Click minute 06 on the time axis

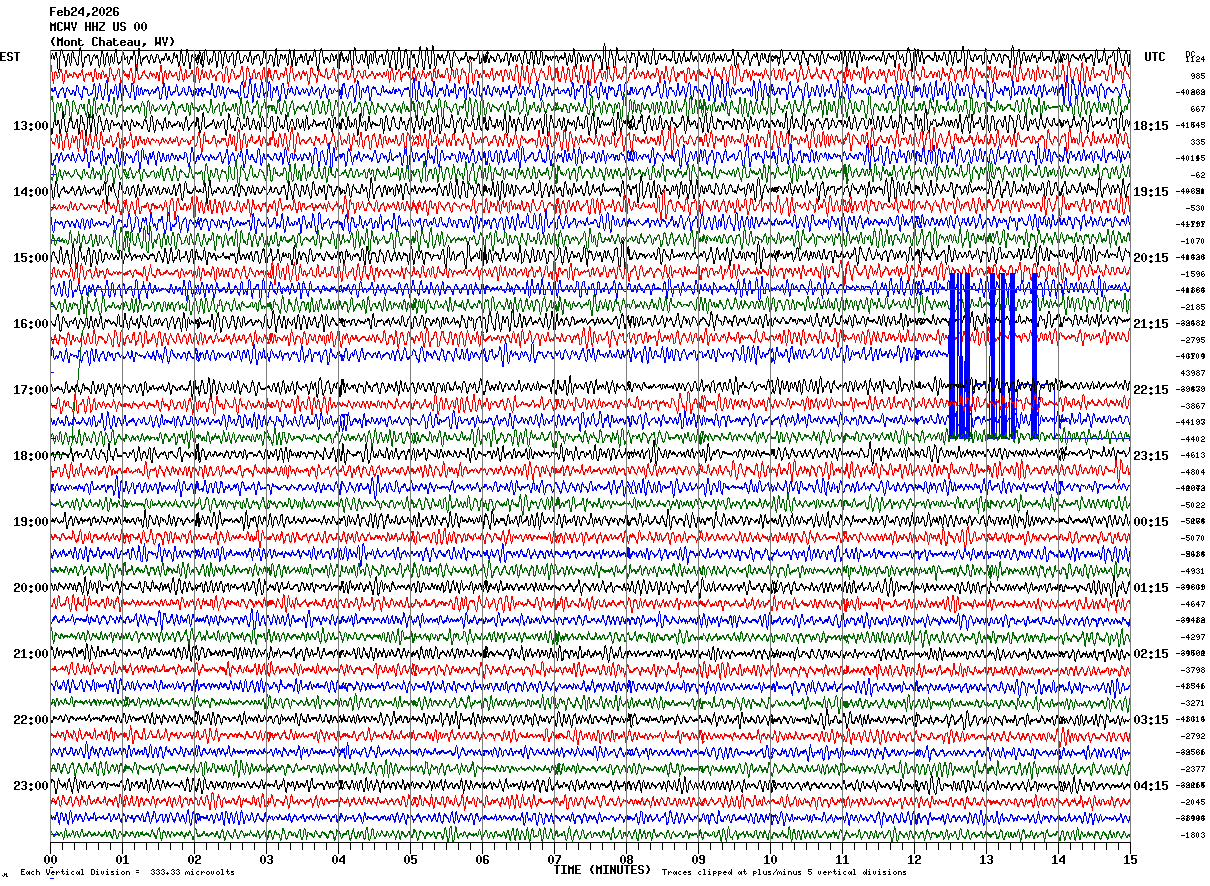tap(482, 859)
